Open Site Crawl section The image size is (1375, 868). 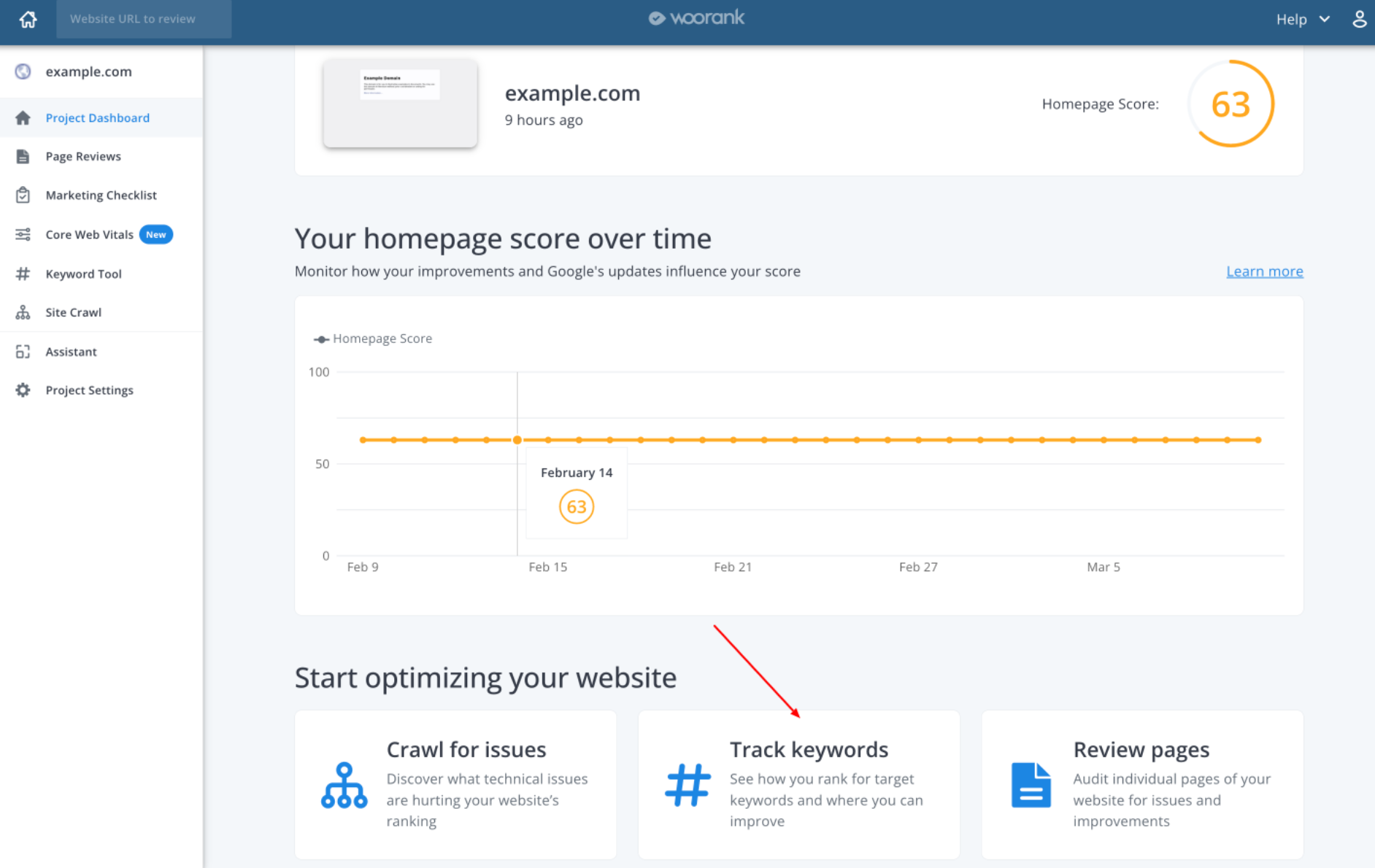pyautogui.click(x=101, y=312)
